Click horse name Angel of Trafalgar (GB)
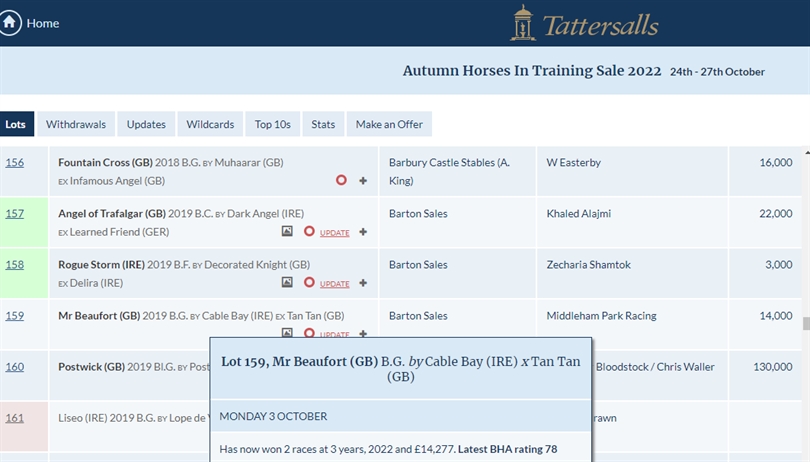 (x=112, y=213)
